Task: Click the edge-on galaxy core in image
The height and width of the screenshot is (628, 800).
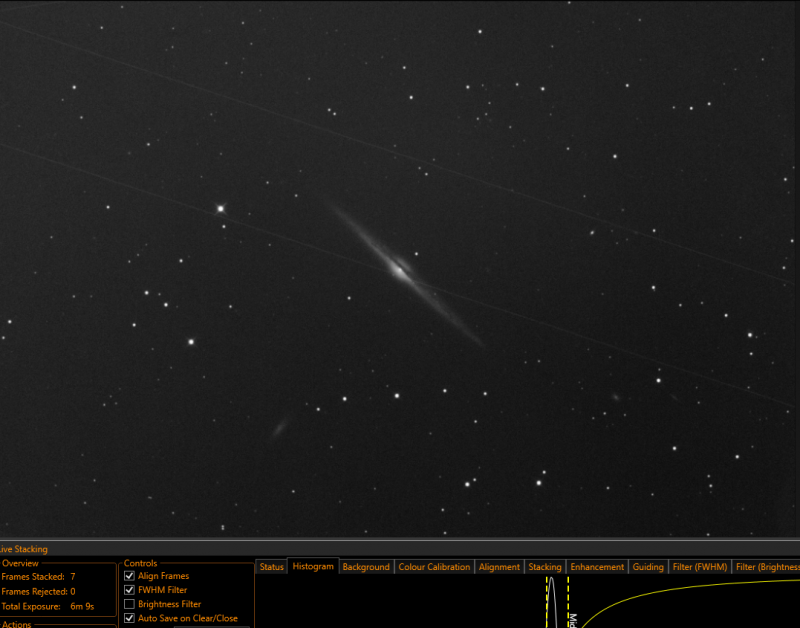Action: [x=399, y=270]
